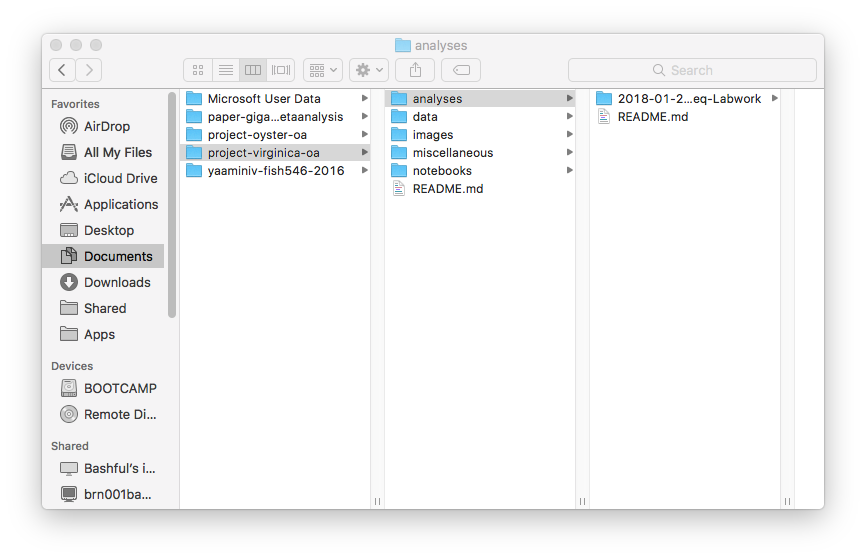Click the analyses folder icon in title bar

[x=403, y=45]
